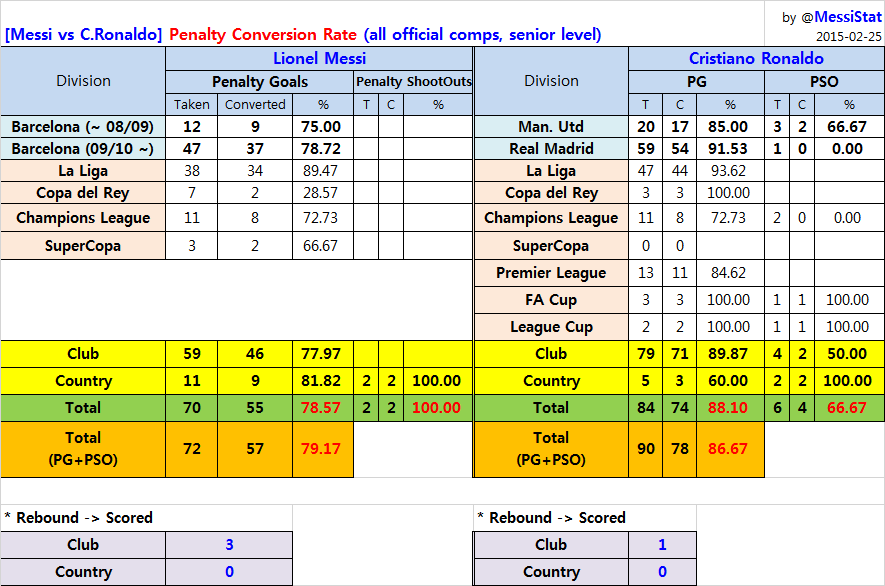Select the '28.57' Copa del Rey percentage
This screenshot has height=586, width=885.
pyautogui.click(x=323, y=193)
